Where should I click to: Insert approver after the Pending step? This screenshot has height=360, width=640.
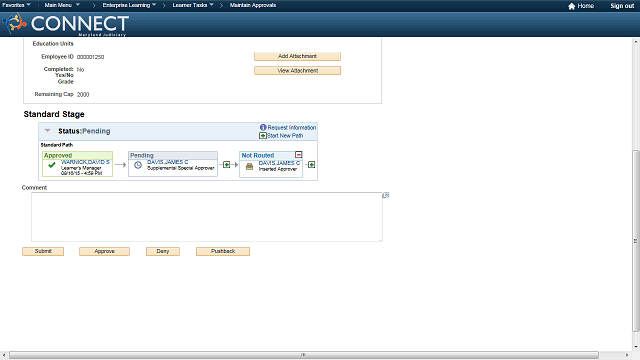tap(227, 164)
